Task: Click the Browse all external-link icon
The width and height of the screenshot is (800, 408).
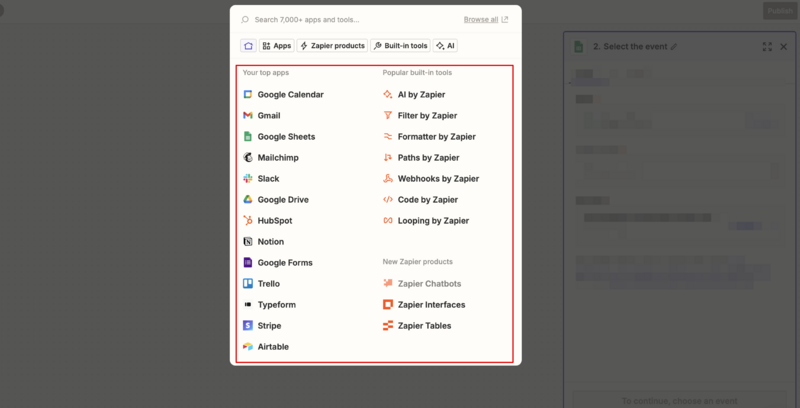Action: point(505,19)
